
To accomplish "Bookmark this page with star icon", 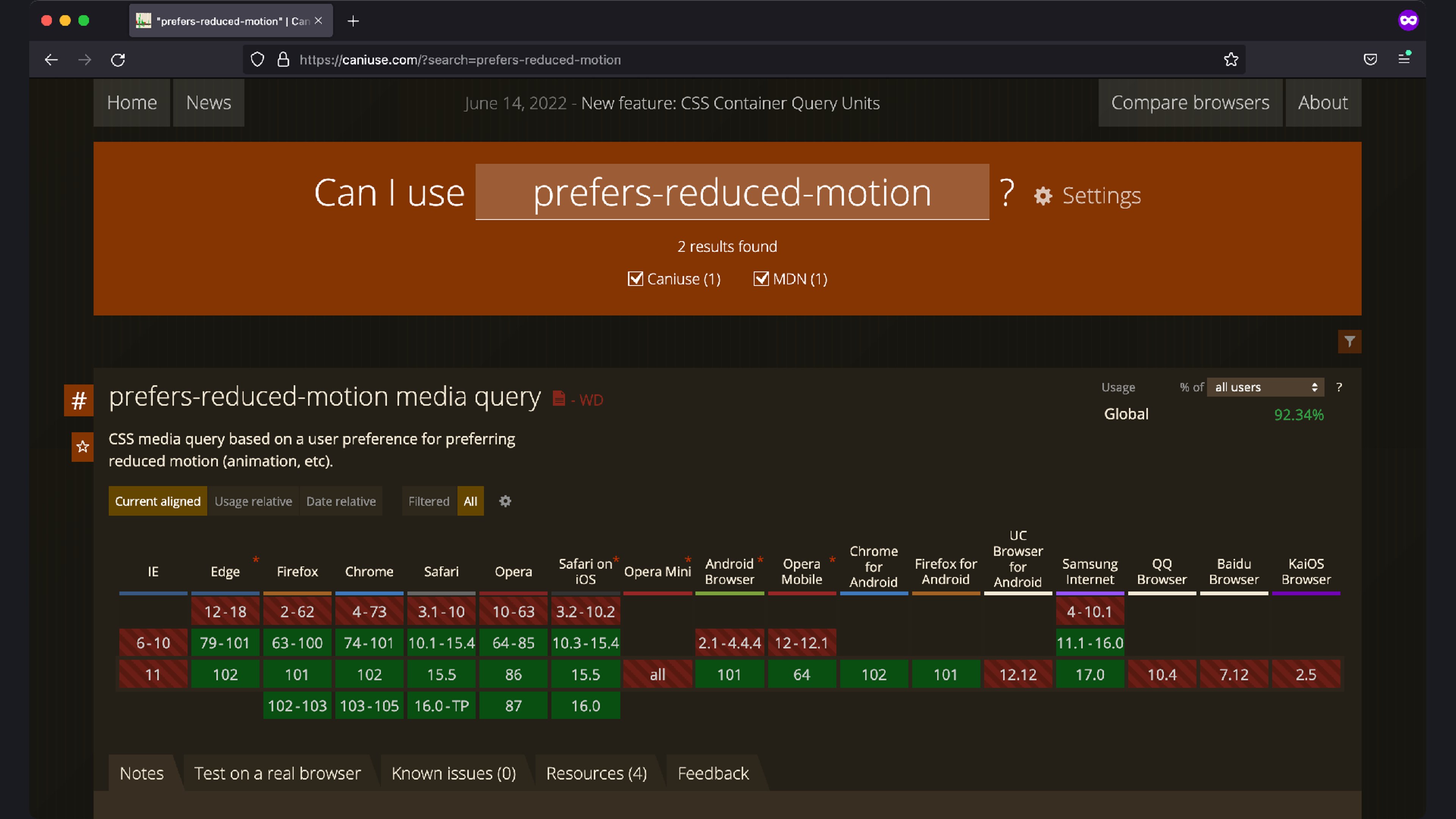I will click(x=1230, y=60).
